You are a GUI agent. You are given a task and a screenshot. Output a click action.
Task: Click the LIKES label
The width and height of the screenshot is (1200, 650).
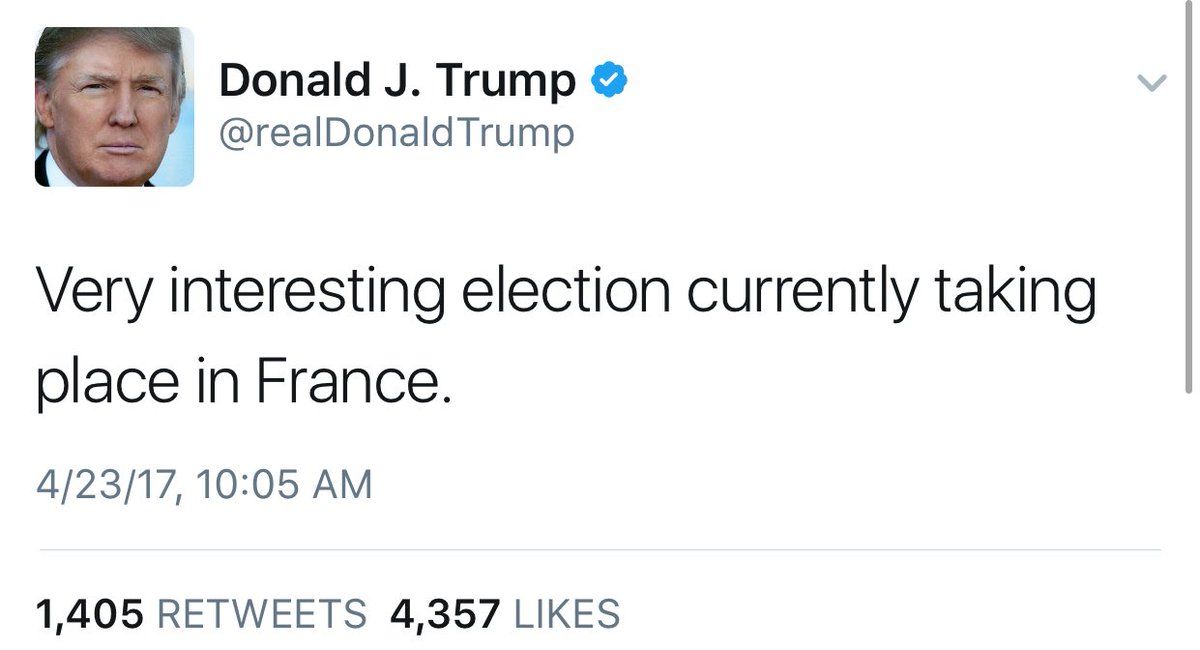point(567,613)
